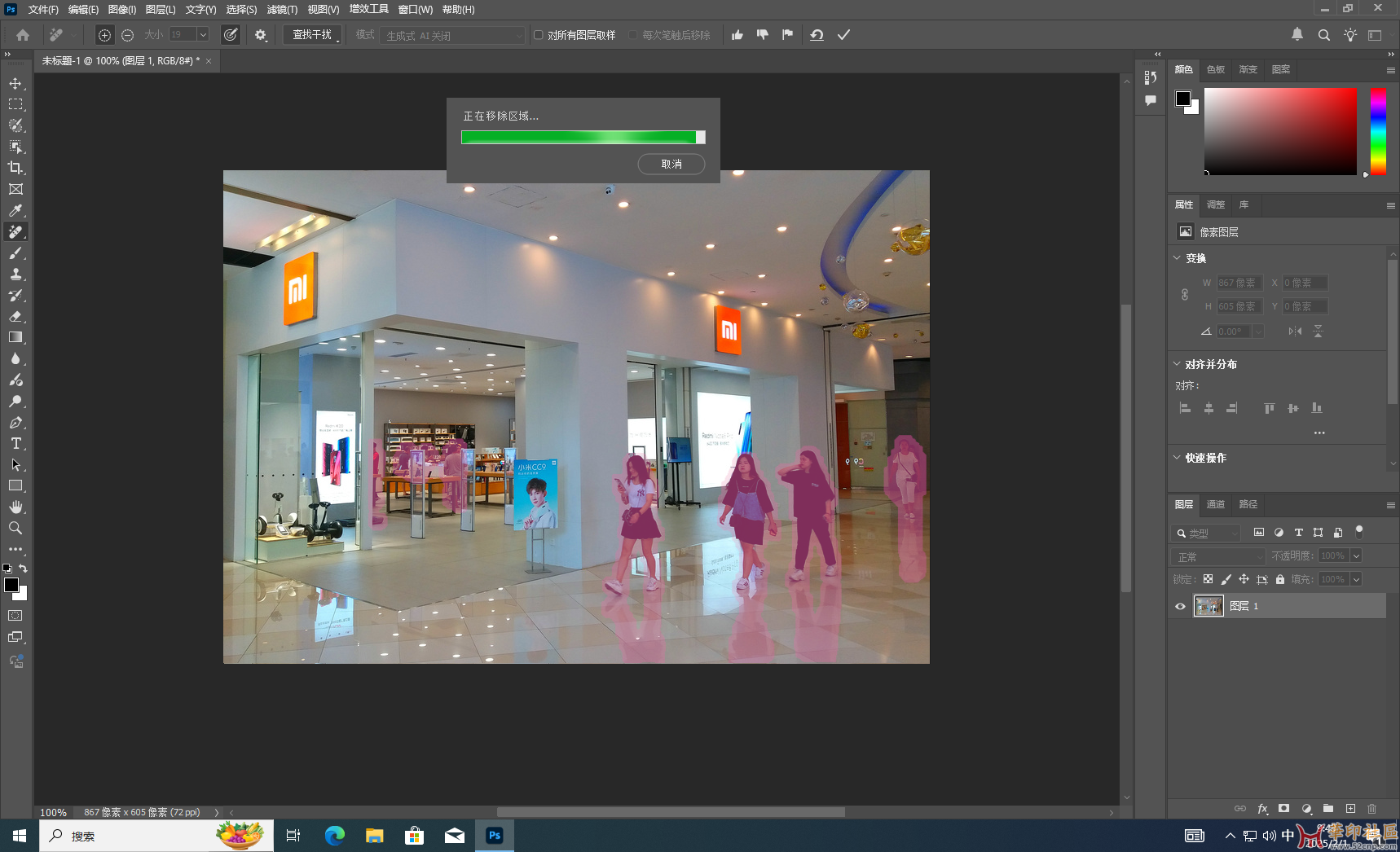Select the Horizontal Type tool
This screenshot has width=1400, height=852.
click(15, 443)
